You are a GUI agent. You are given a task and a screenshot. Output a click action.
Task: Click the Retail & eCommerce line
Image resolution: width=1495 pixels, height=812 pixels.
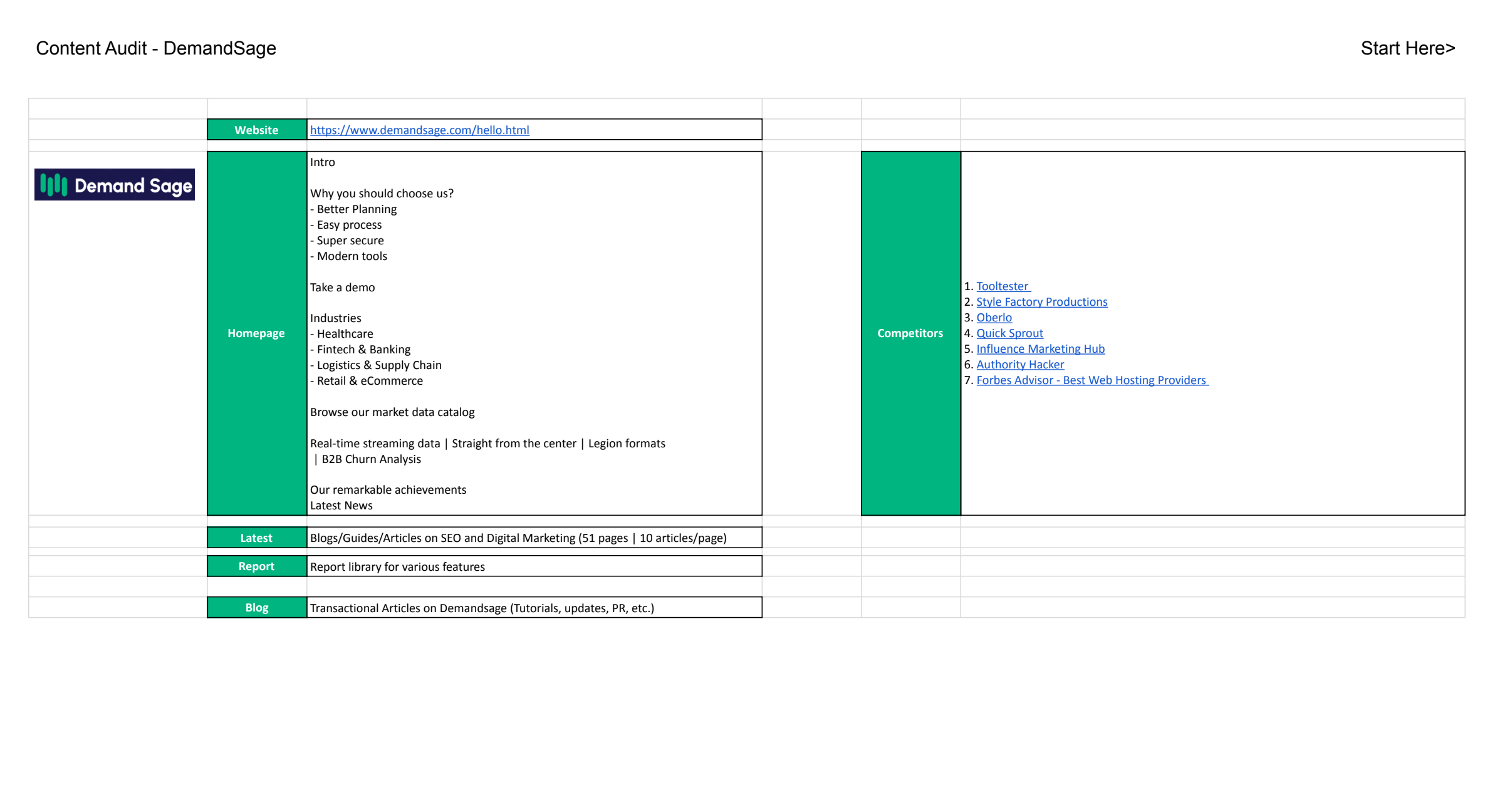point(367,381)
